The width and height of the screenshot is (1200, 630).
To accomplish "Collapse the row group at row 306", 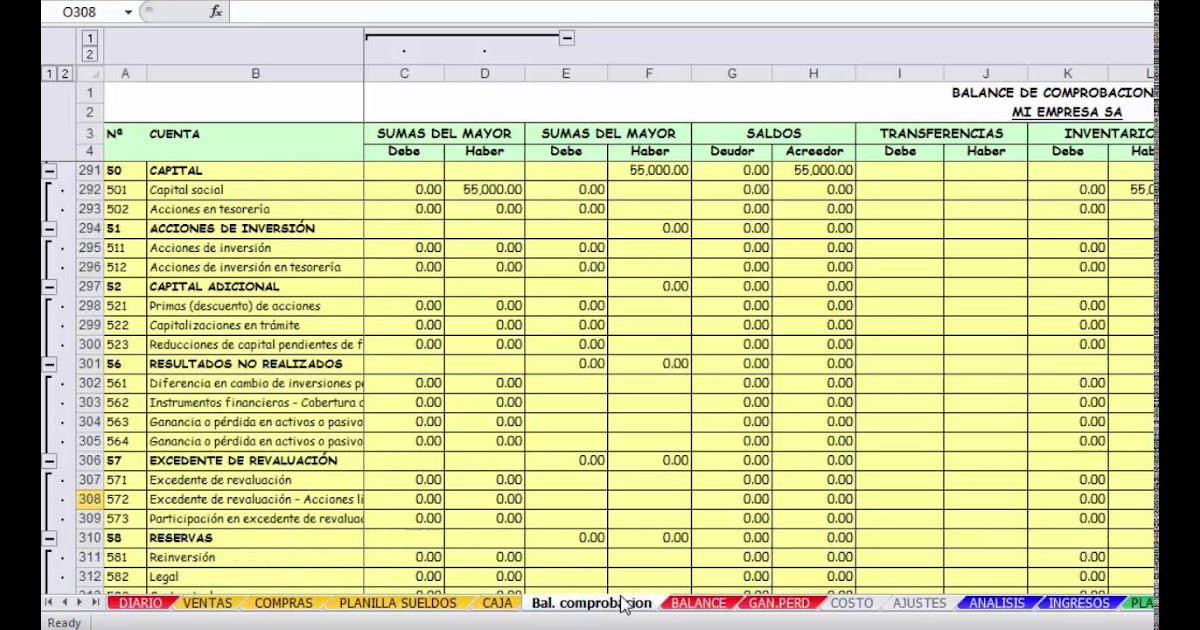I will [x=50, y=460].
